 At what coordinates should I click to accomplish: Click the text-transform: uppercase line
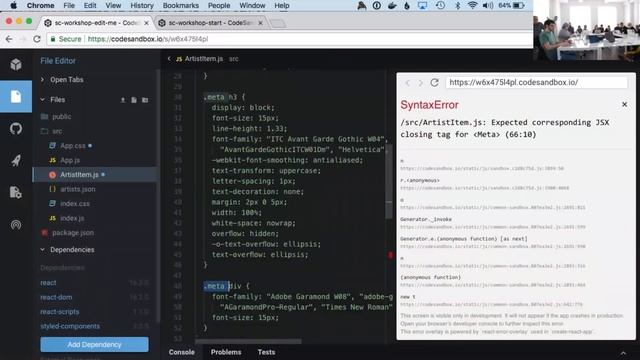point(266,171)
